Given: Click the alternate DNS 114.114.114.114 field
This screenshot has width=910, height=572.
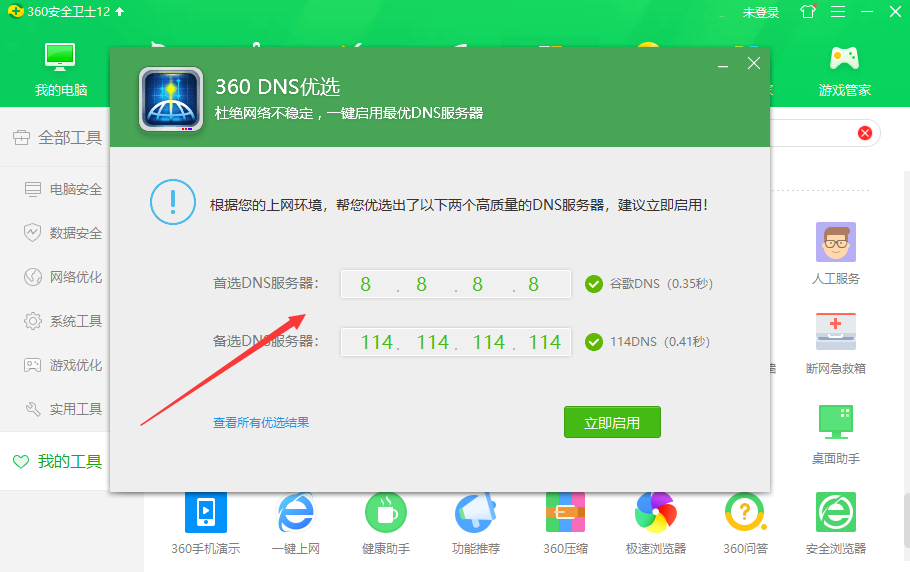Looking at the screenshot, I should 456,342.
